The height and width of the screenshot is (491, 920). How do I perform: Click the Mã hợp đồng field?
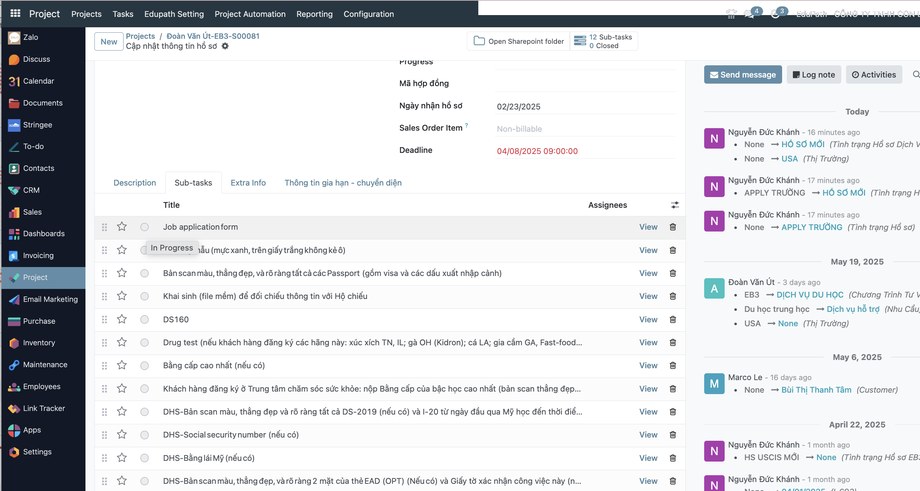click(586, 84)
